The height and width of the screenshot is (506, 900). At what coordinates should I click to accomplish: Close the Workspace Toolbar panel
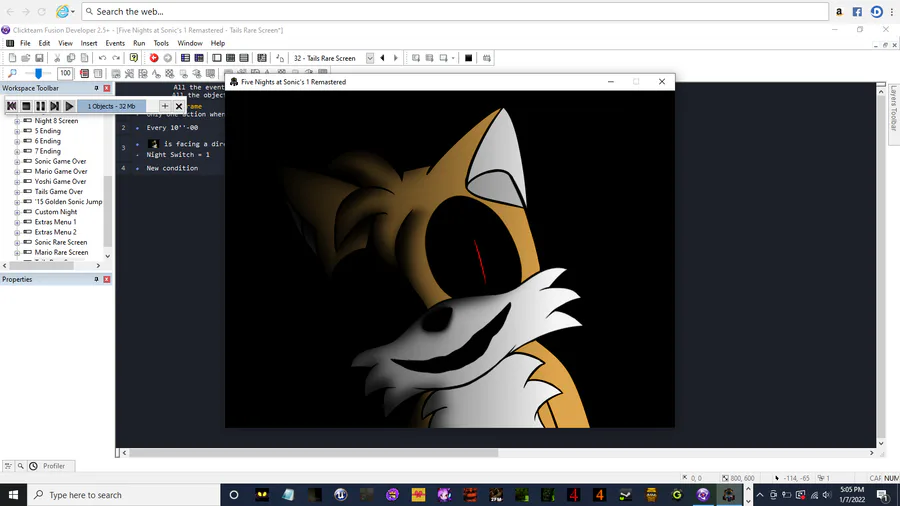(x=107, y=88)
